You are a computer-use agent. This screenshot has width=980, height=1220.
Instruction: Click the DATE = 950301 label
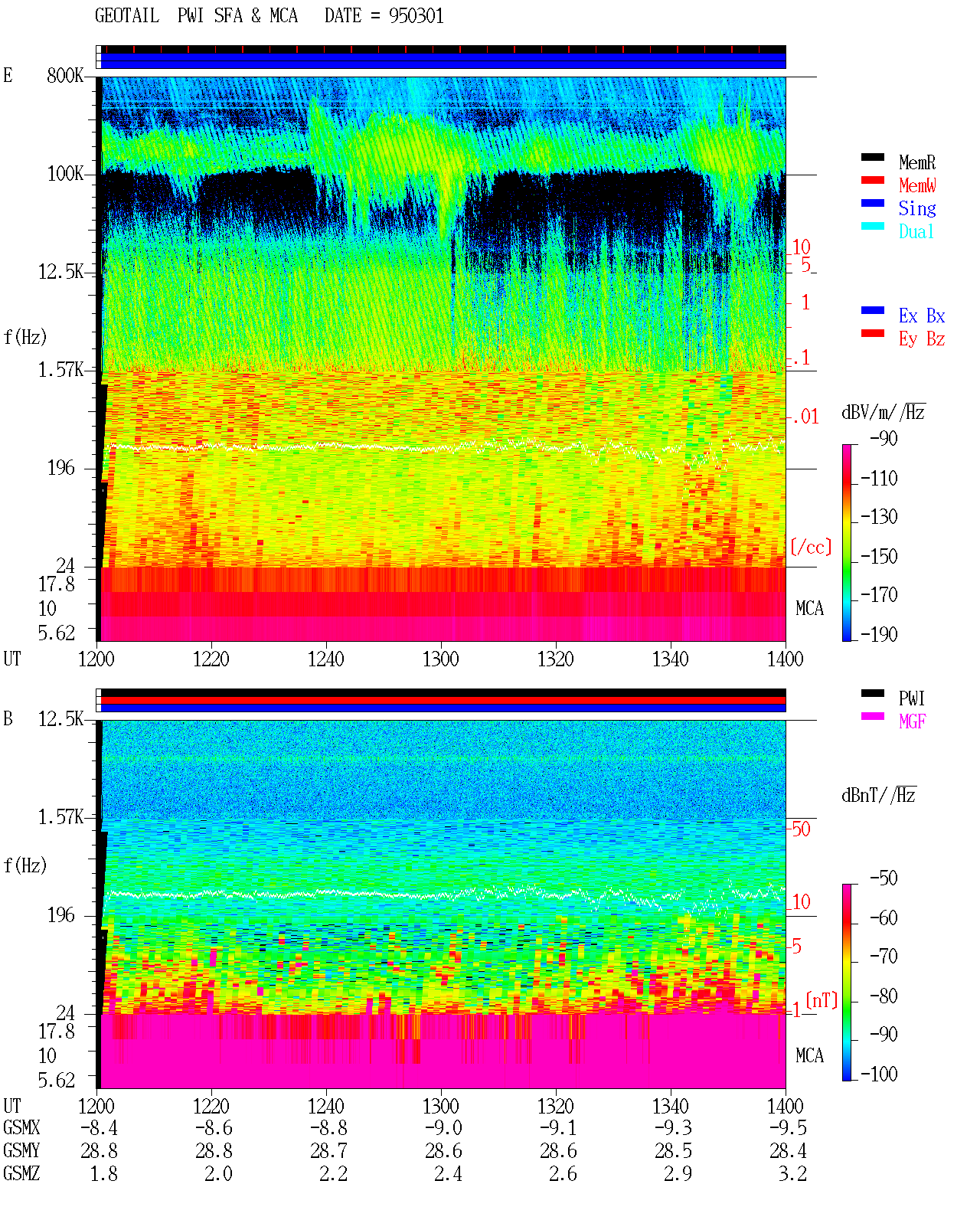[x=384, y=16]
